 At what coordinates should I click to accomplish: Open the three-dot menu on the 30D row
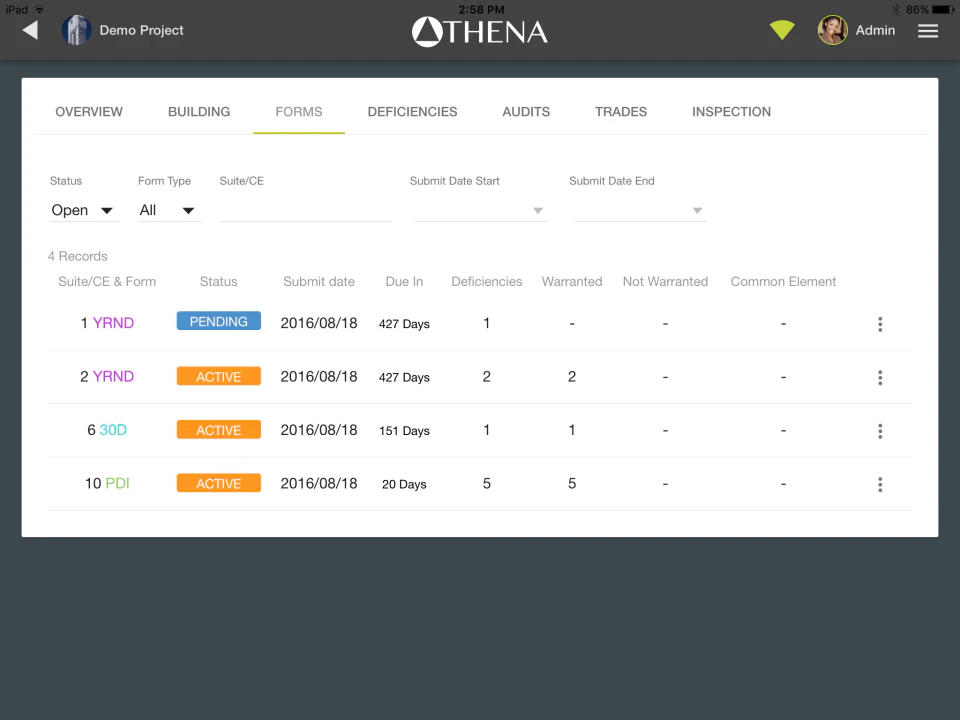point(880,430)
